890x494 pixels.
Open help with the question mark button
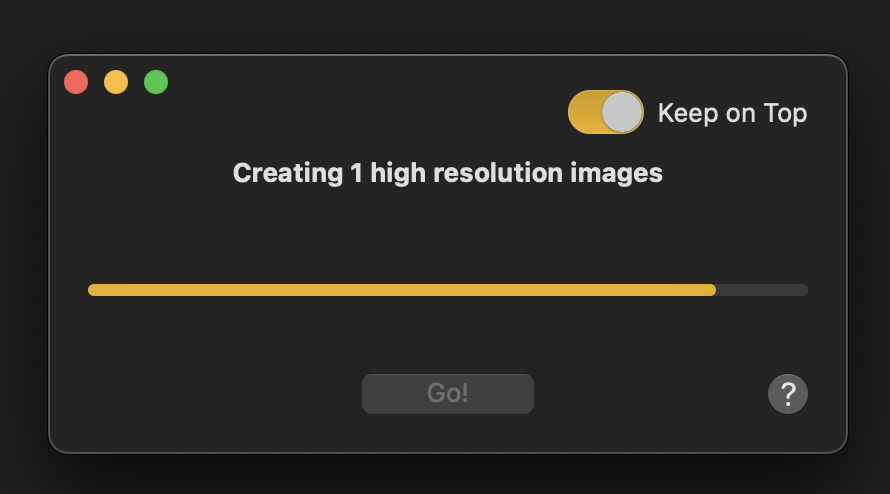click(x=788, y=394)
